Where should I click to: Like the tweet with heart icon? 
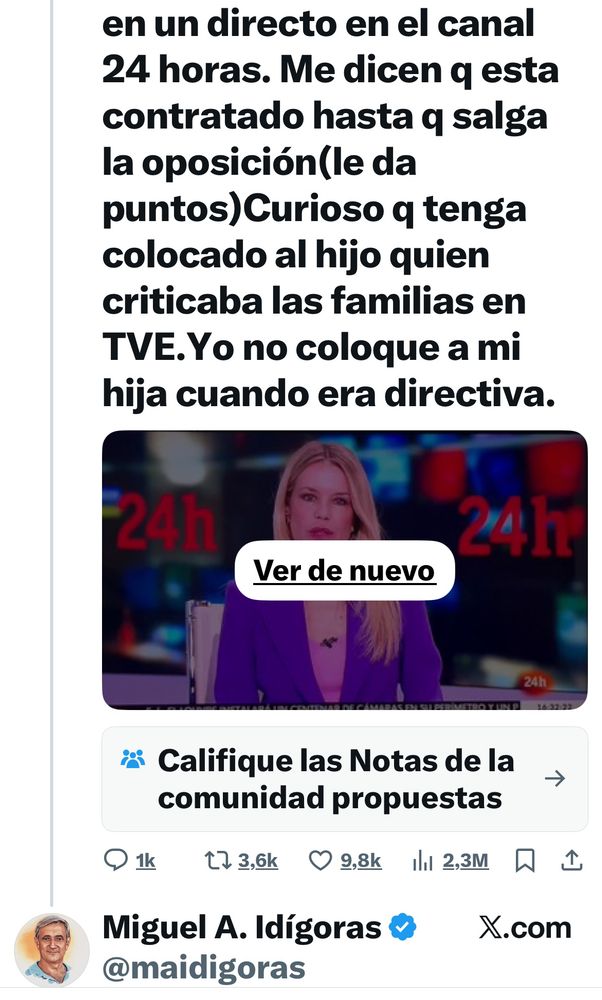(x=320, y=860)
